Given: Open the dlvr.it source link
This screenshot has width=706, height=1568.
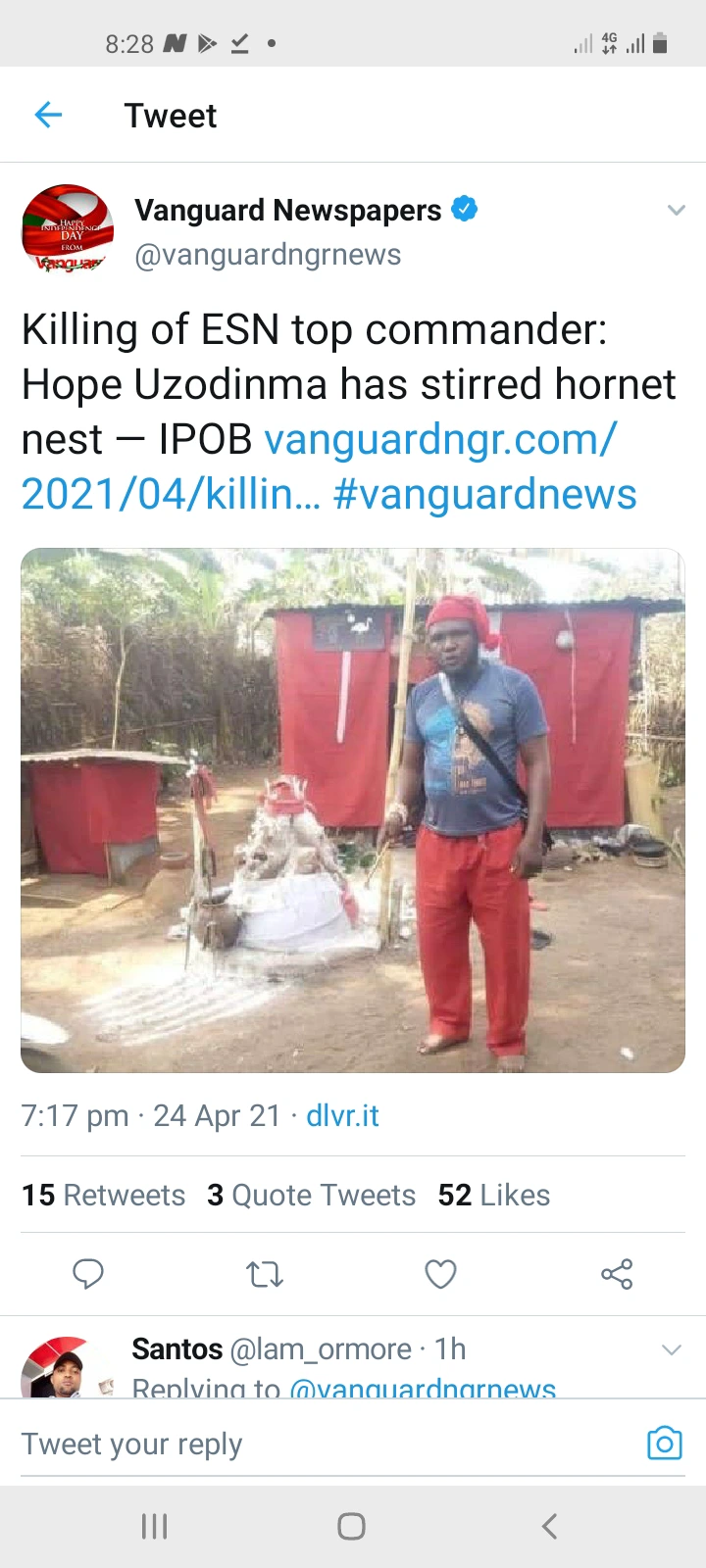Looking at the screenshot, I should pos(342,1115).
